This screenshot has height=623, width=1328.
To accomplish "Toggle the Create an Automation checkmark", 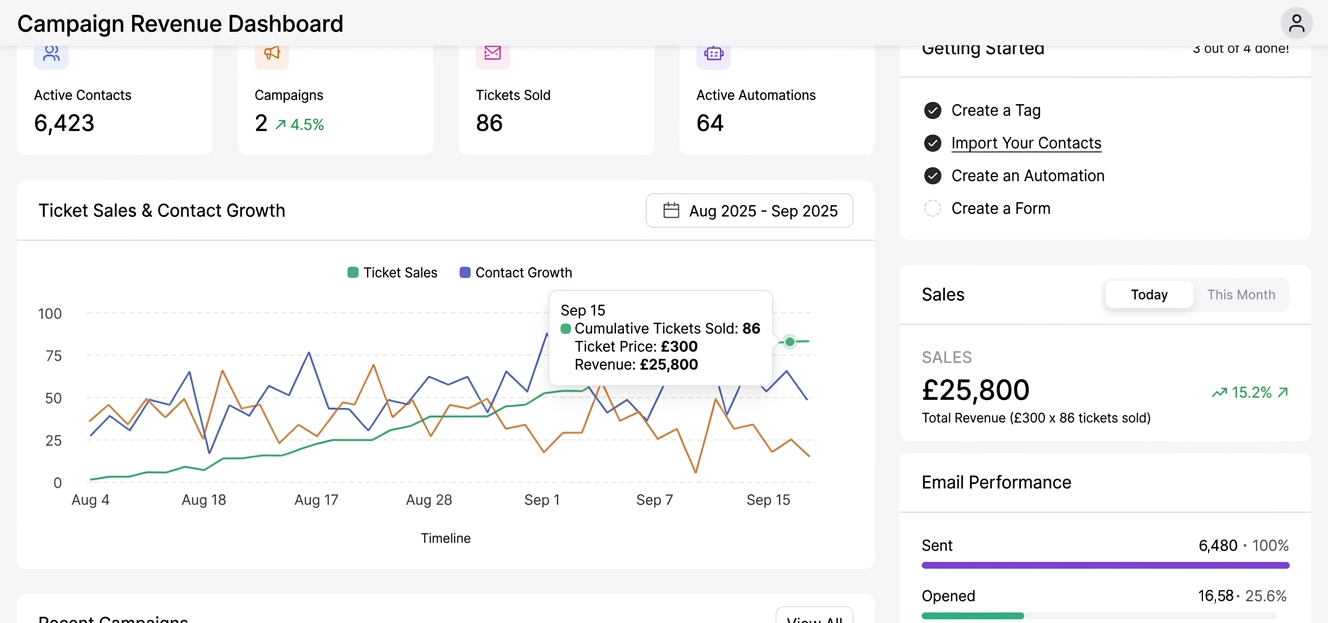I will (932, 176).
